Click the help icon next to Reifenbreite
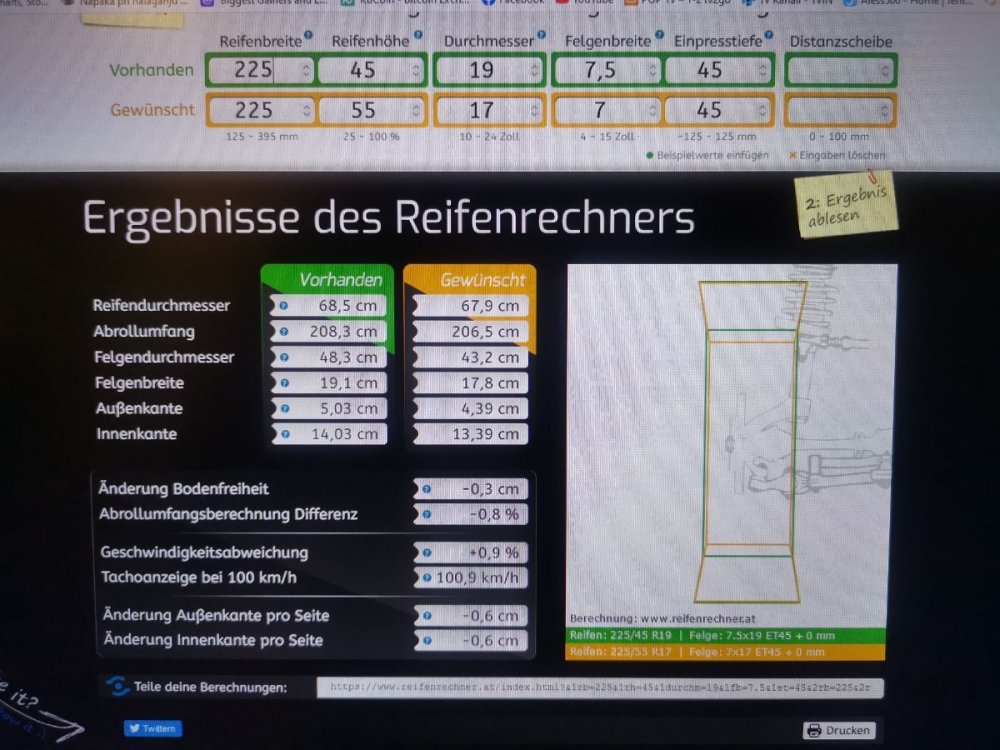This screenshot has height=750, width=1000. pos(308,36)
